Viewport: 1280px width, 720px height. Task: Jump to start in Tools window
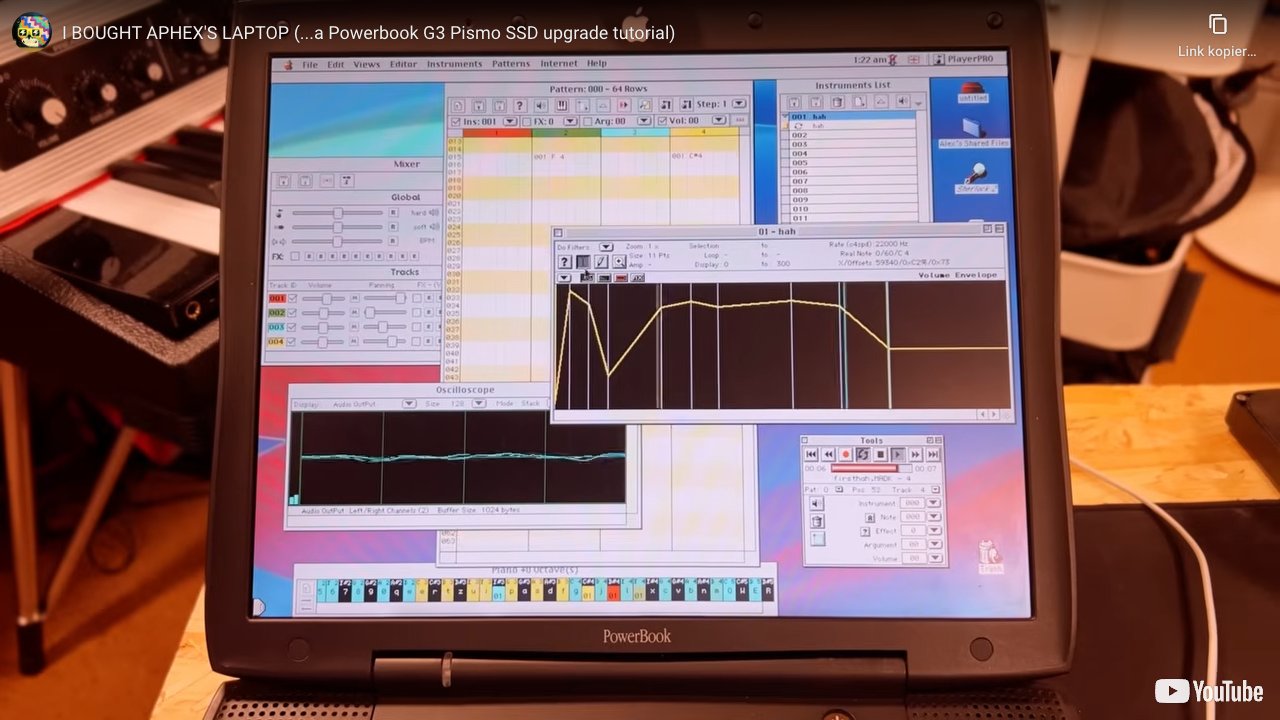(811, 454)
